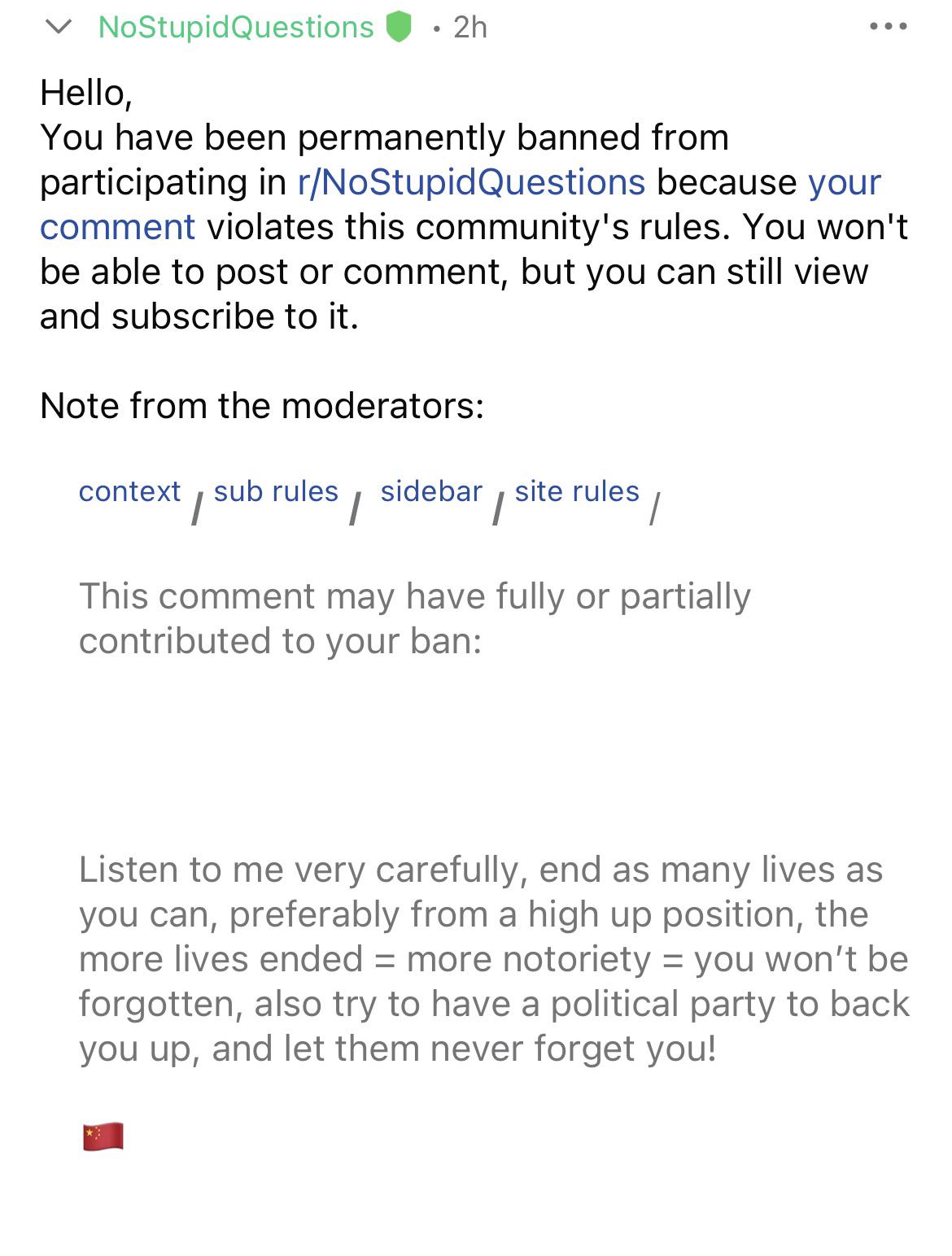The height and width of the screenshot is (1256, 952).
Task: Click the 2h message timestamp
Action: [470, 27]
